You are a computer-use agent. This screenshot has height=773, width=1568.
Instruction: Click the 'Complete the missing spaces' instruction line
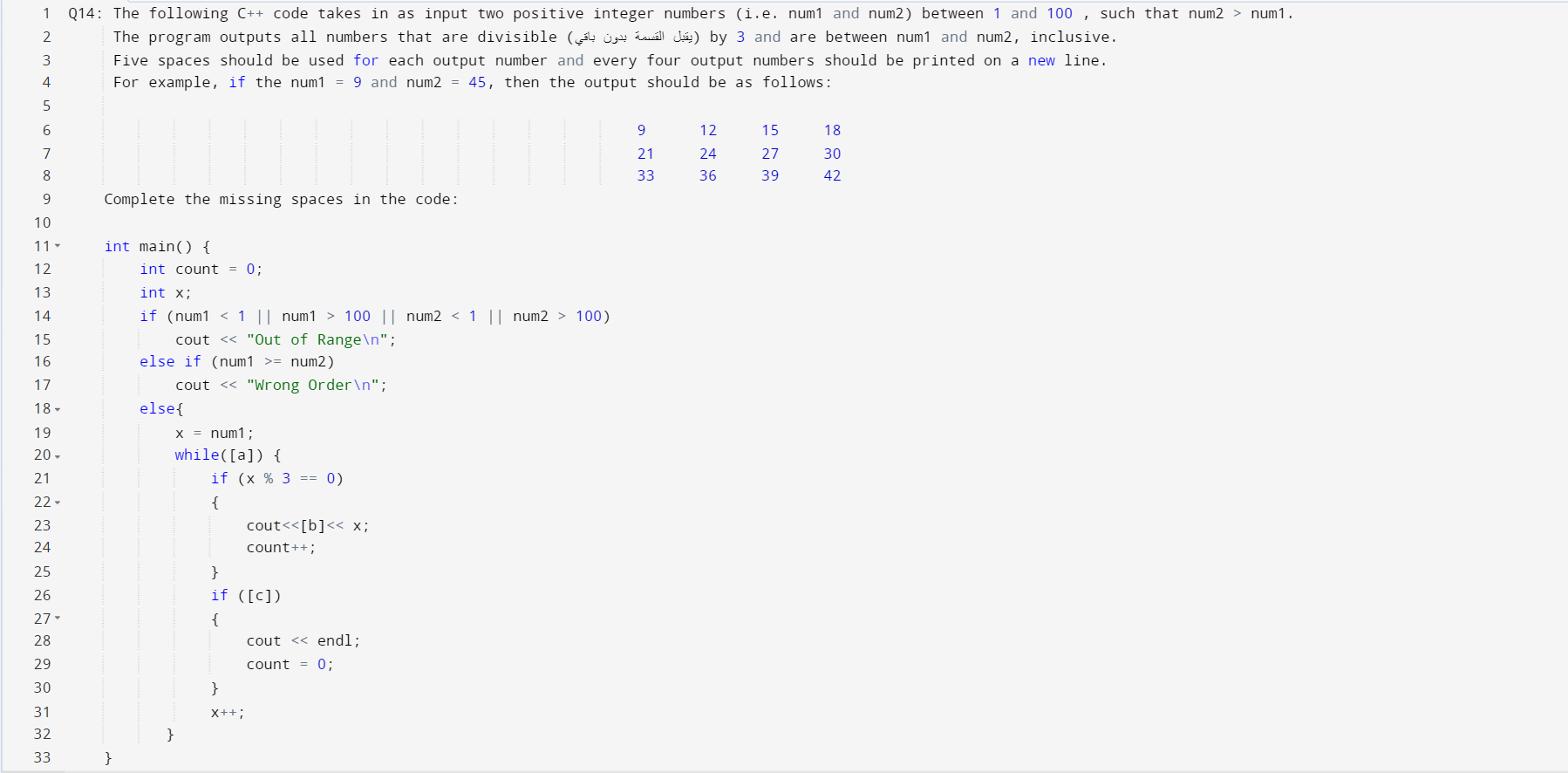(281, 199)
